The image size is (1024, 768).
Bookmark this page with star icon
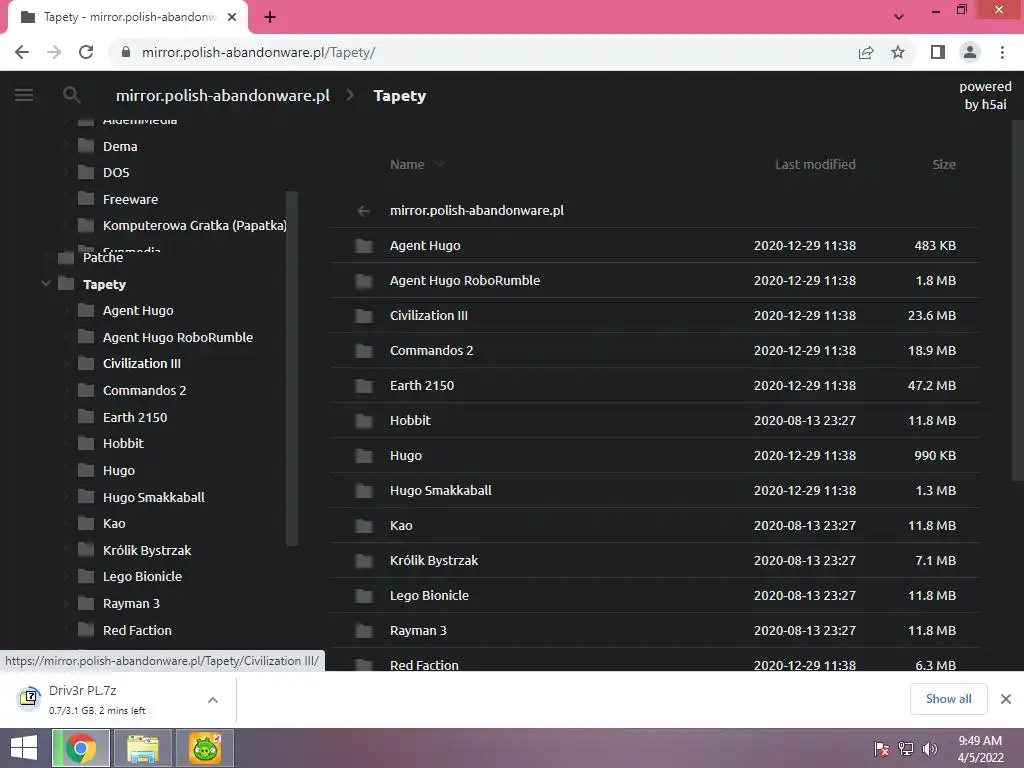[898, 52]
